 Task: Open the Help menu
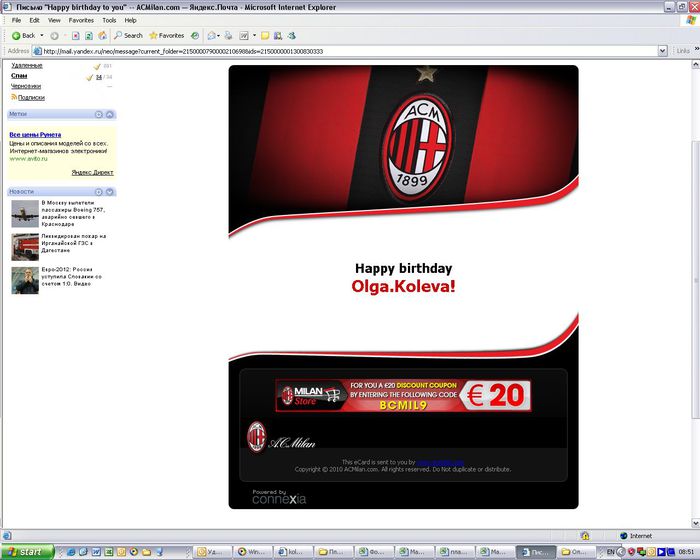click(130, 21)
